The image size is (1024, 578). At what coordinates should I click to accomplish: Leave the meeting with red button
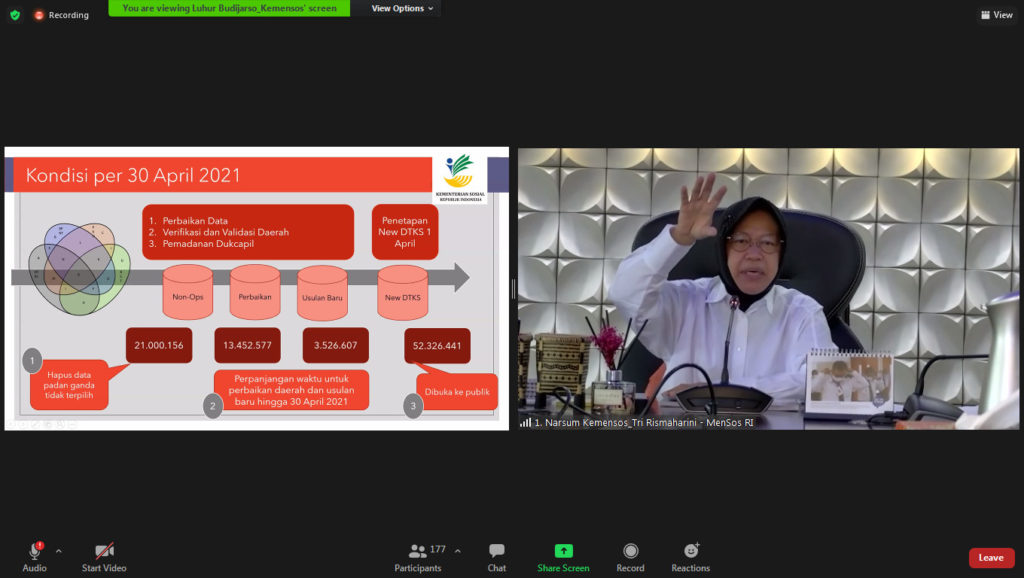coord(991,558)
